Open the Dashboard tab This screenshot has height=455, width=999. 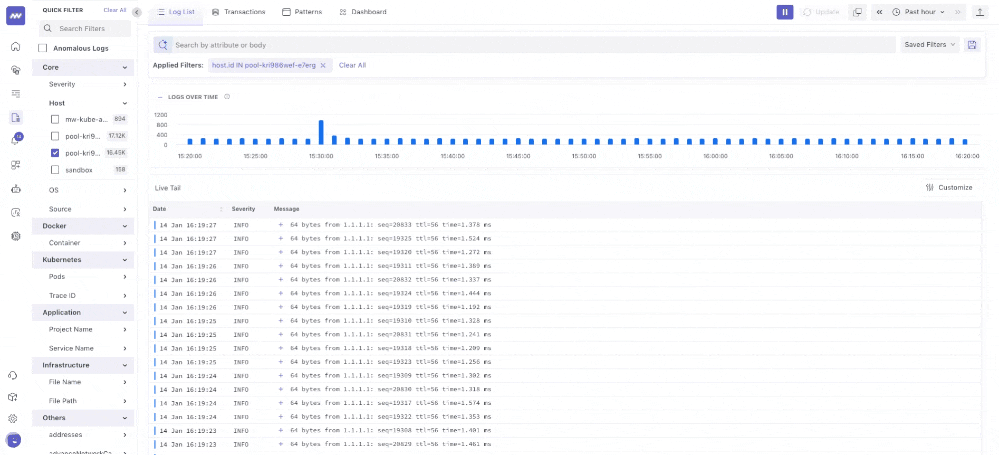[x=363, y=12]
